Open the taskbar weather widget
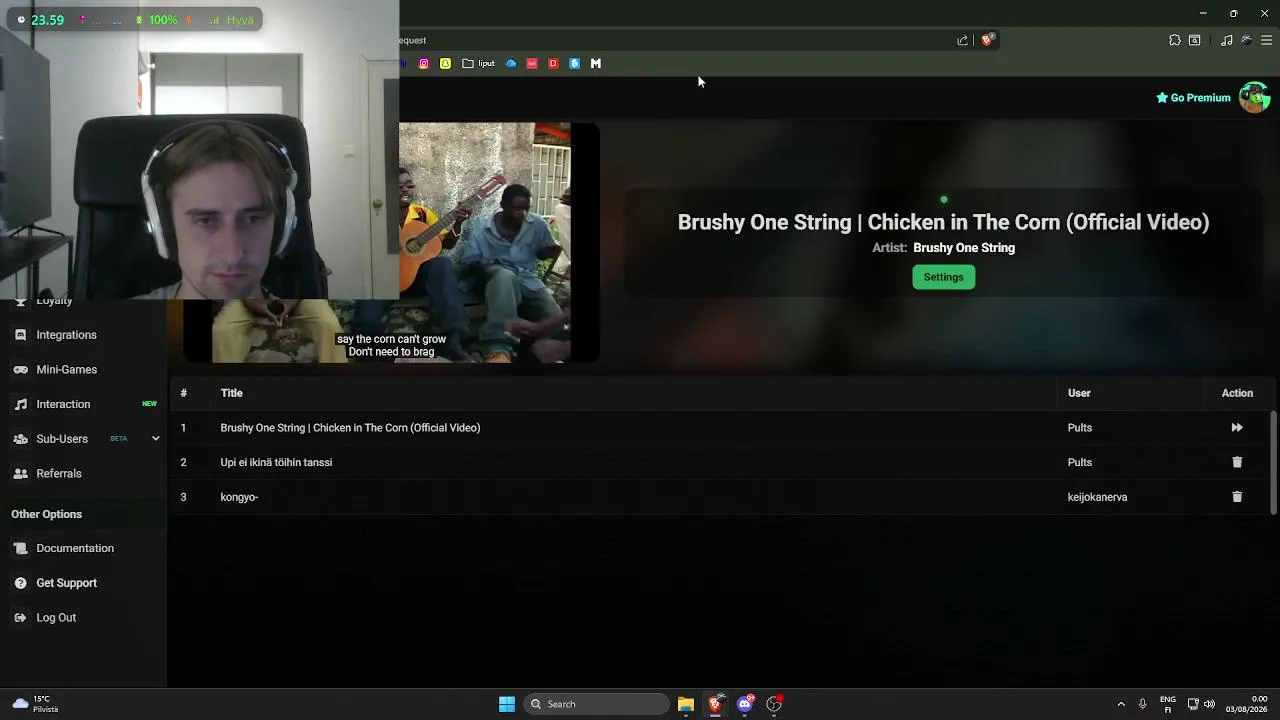This screenshot has height=720, width=1280. pyautogui.click(x=36, y=704)
